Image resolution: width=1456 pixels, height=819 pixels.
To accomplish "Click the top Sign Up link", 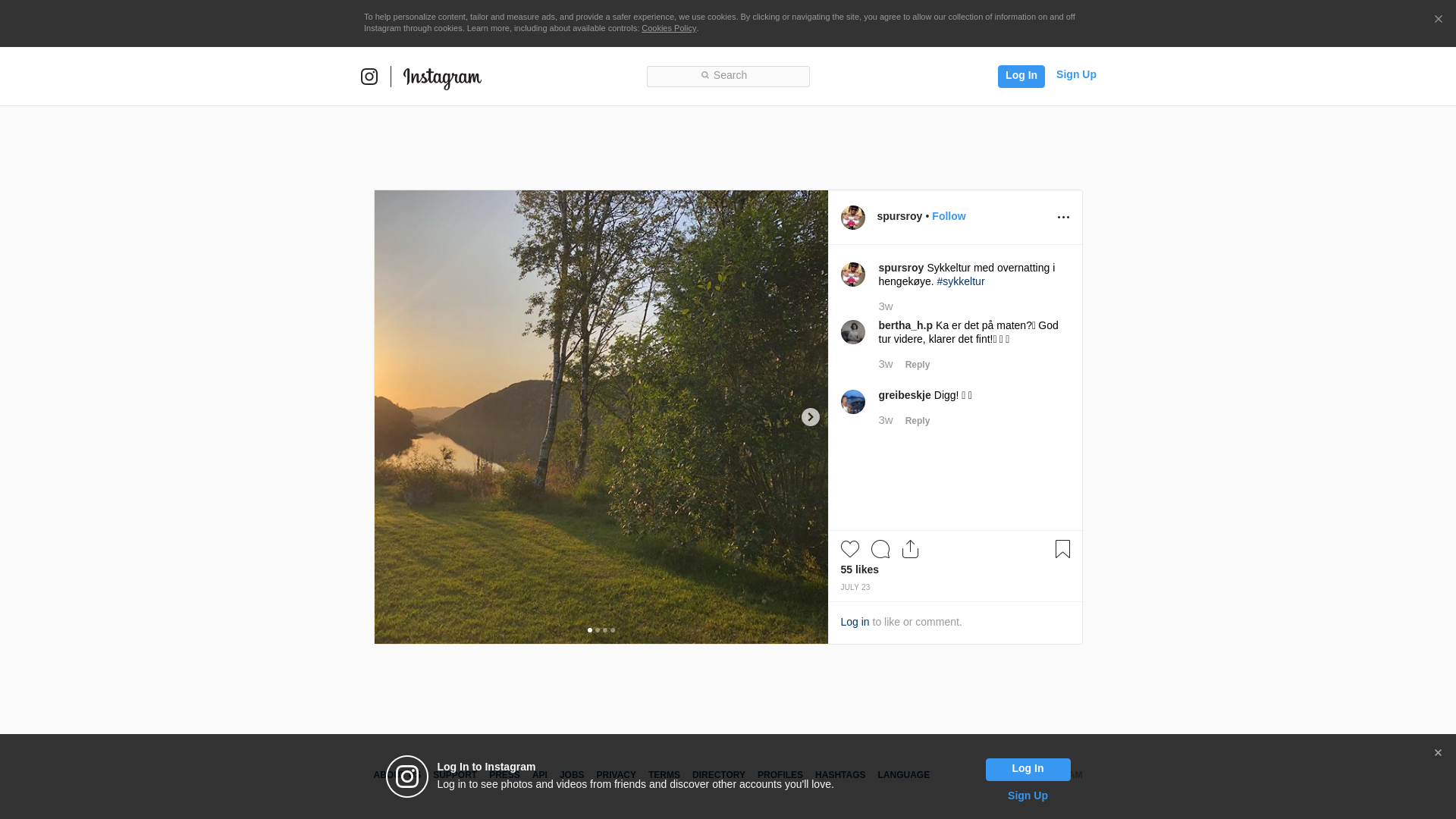I will pos(1076,74).
